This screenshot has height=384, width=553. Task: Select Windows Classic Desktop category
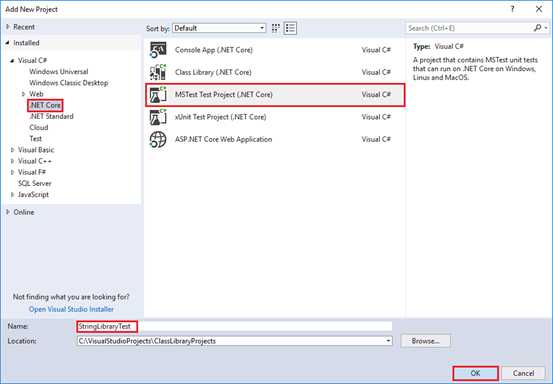tap(68, 83)
